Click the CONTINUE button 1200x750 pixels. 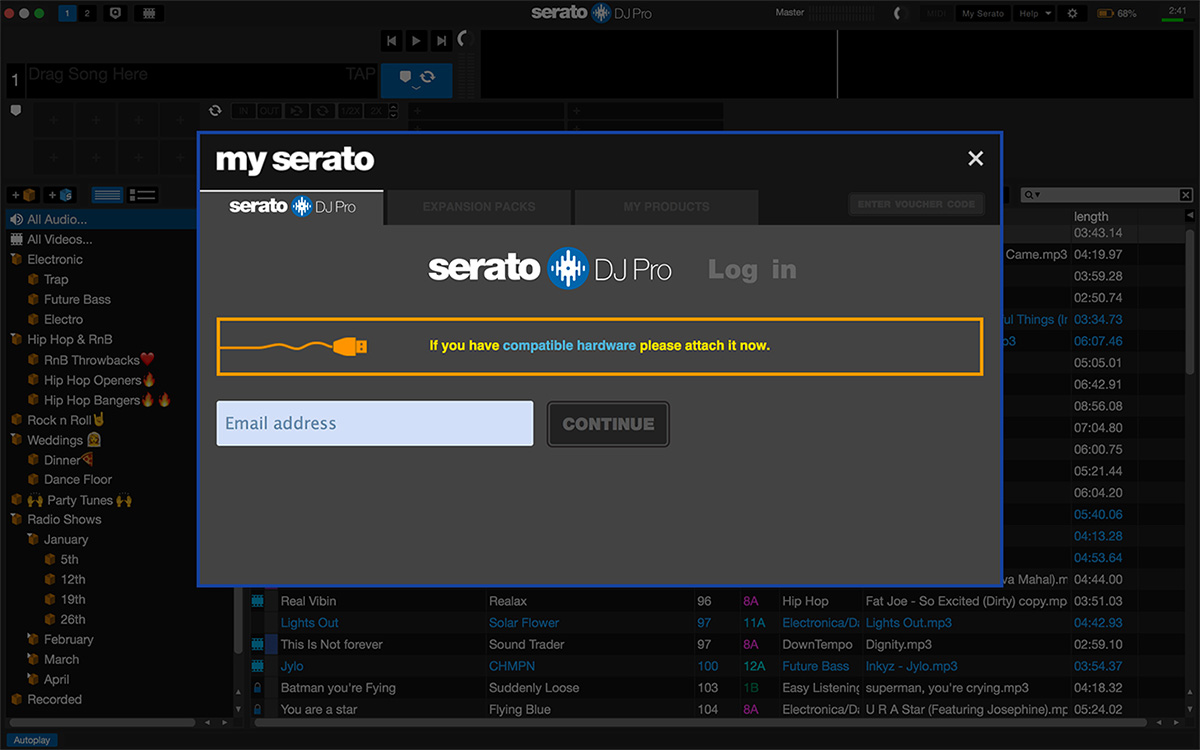tap(608, 424)
